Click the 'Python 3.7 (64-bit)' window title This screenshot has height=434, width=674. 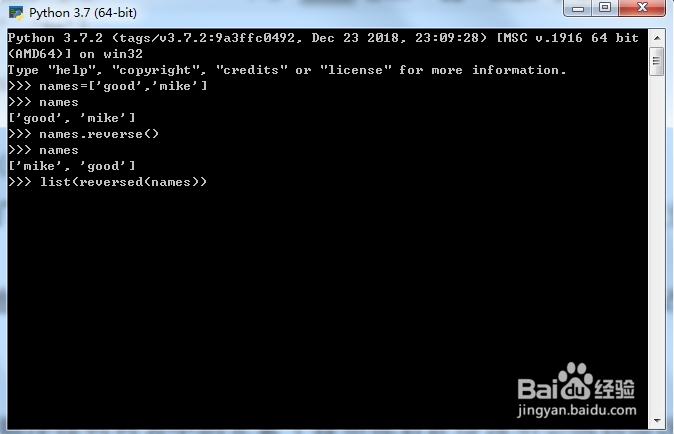pos(83,13)
